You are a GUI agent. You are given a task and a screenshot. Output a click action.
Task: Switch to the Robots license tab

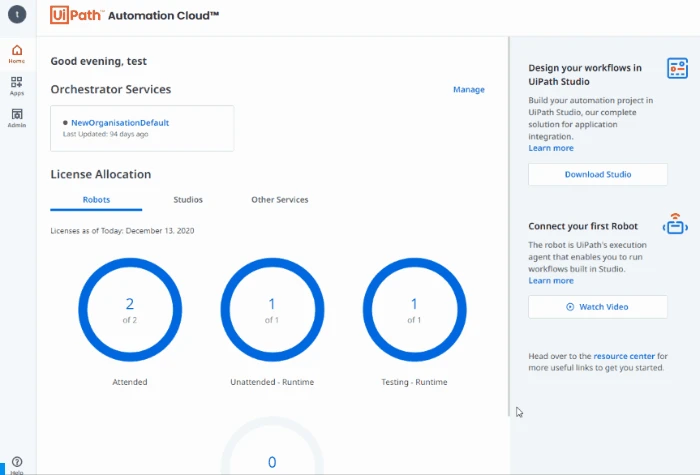point(96,200)
